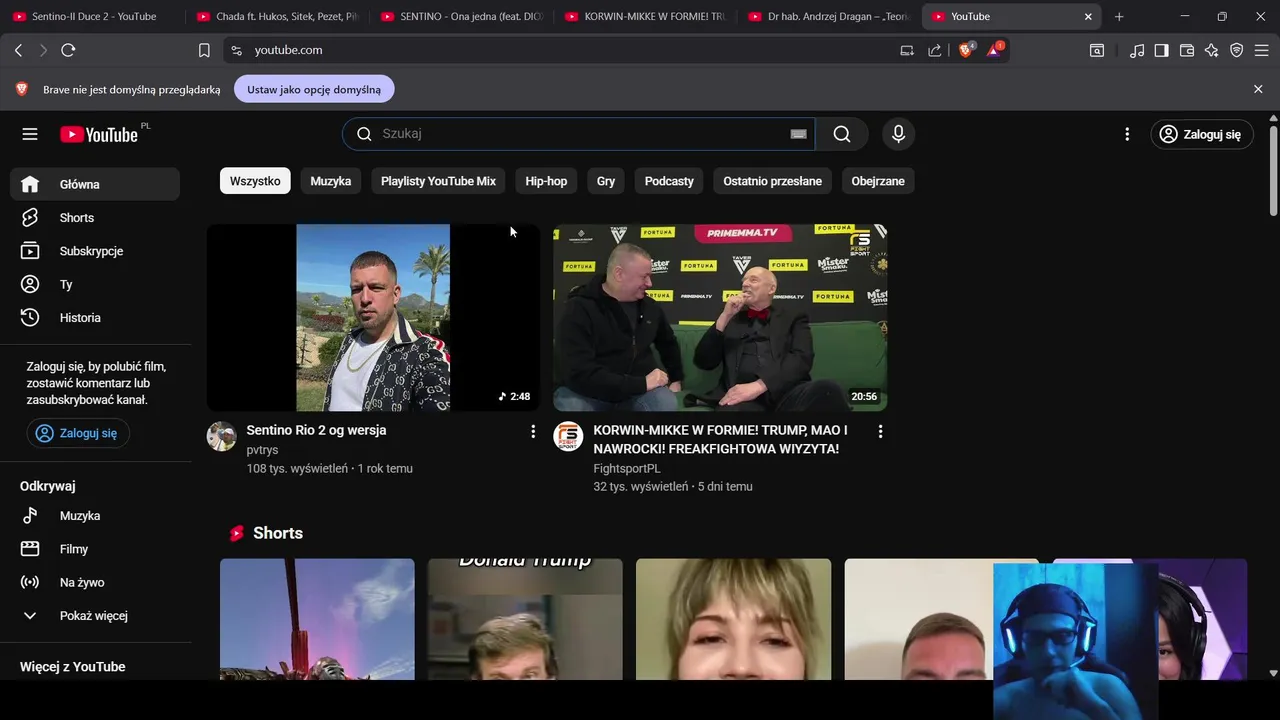
Task: Click the pvtrys channel avatar
Action: (221, 436)
